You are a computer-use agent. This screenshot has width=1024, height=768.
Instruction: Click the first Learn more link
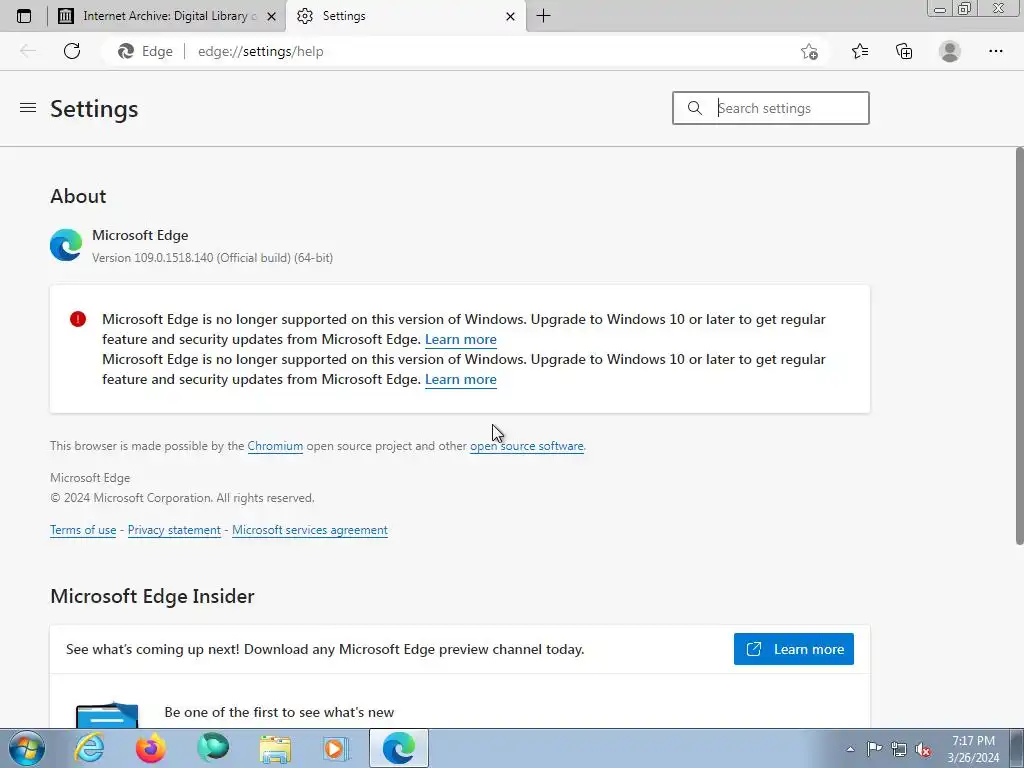tap(460, 339)
